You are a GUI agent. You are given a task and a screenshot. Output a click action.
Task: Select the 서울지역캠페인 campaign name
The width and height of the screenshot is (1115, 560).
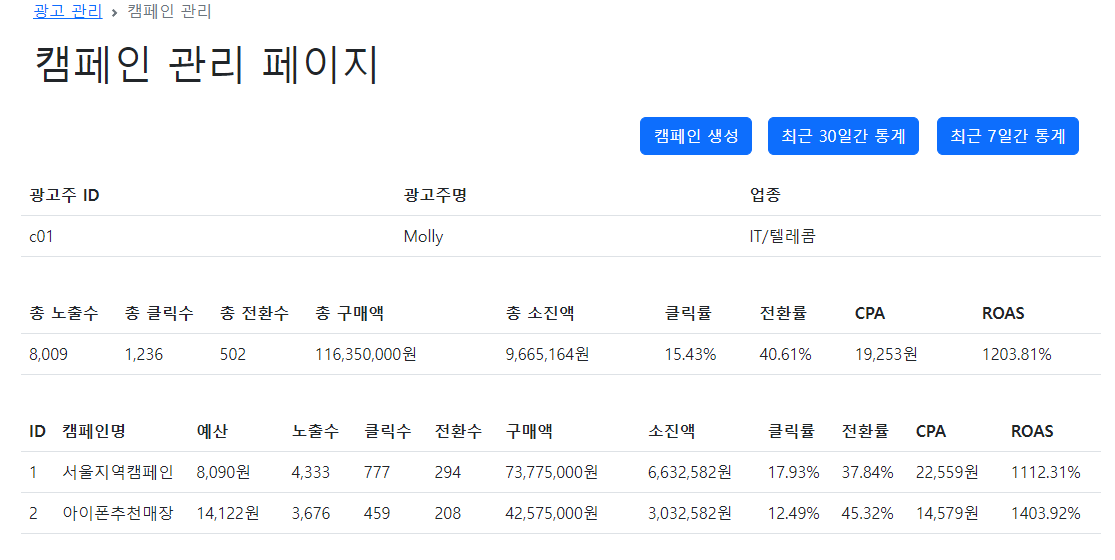pyautogui.click(x=117, y=473)
